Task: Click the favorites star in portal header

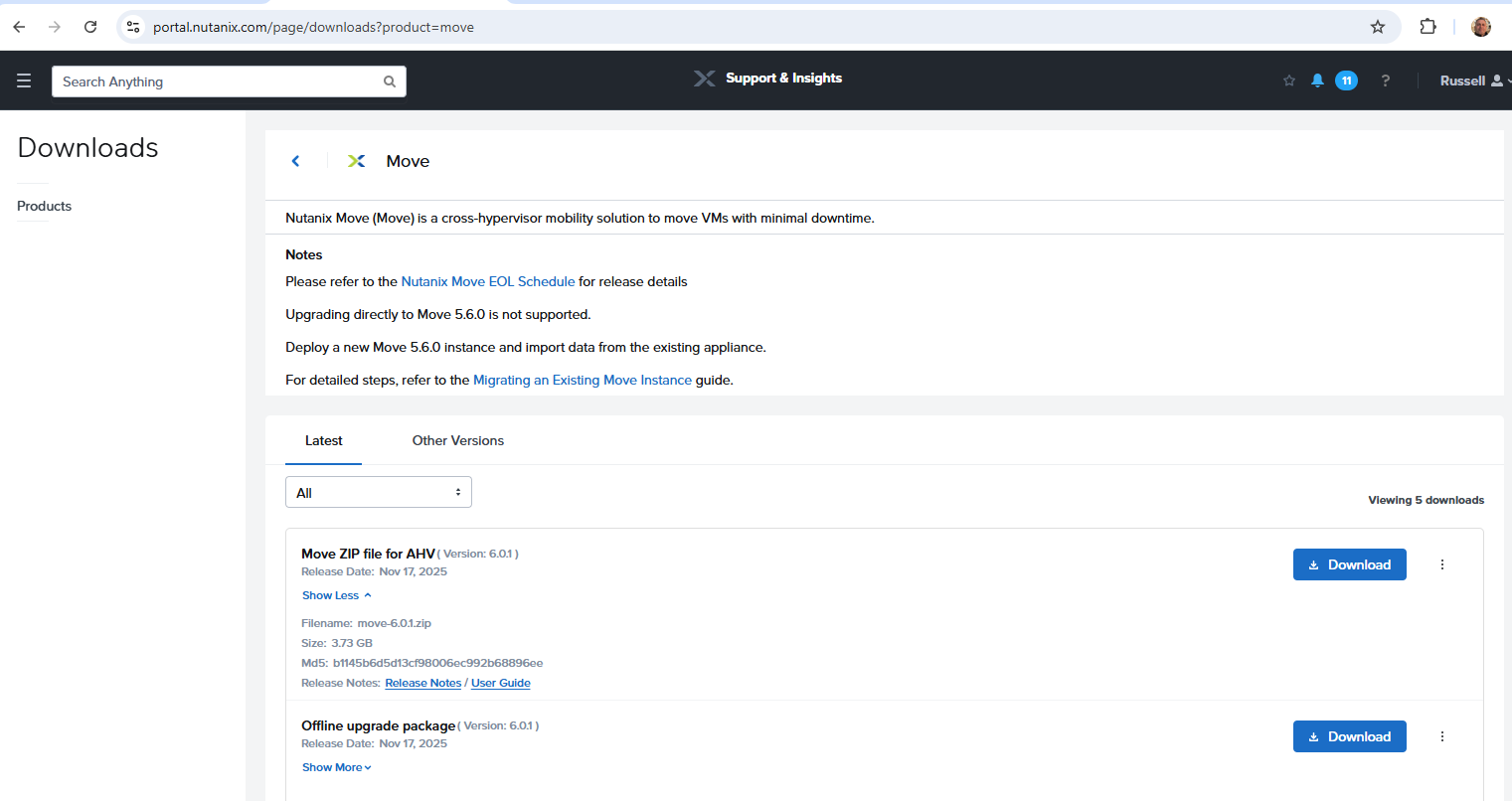Action: [x=1289, y=80]
